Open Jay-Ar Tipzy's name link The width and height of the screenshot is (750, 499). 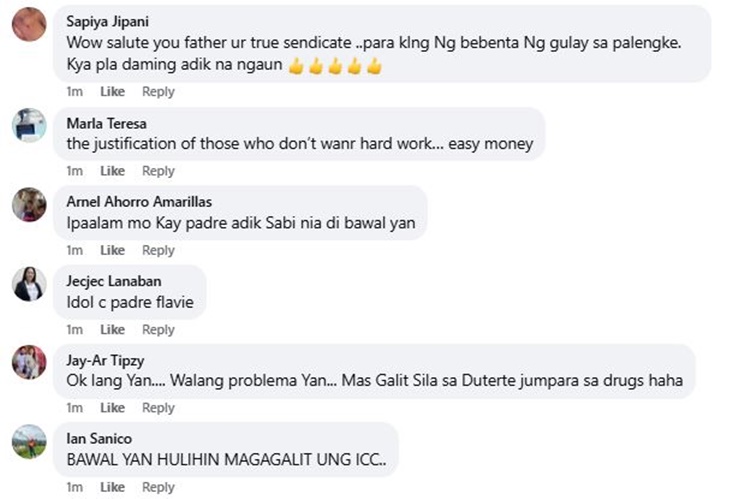click(x=105, y=360)
